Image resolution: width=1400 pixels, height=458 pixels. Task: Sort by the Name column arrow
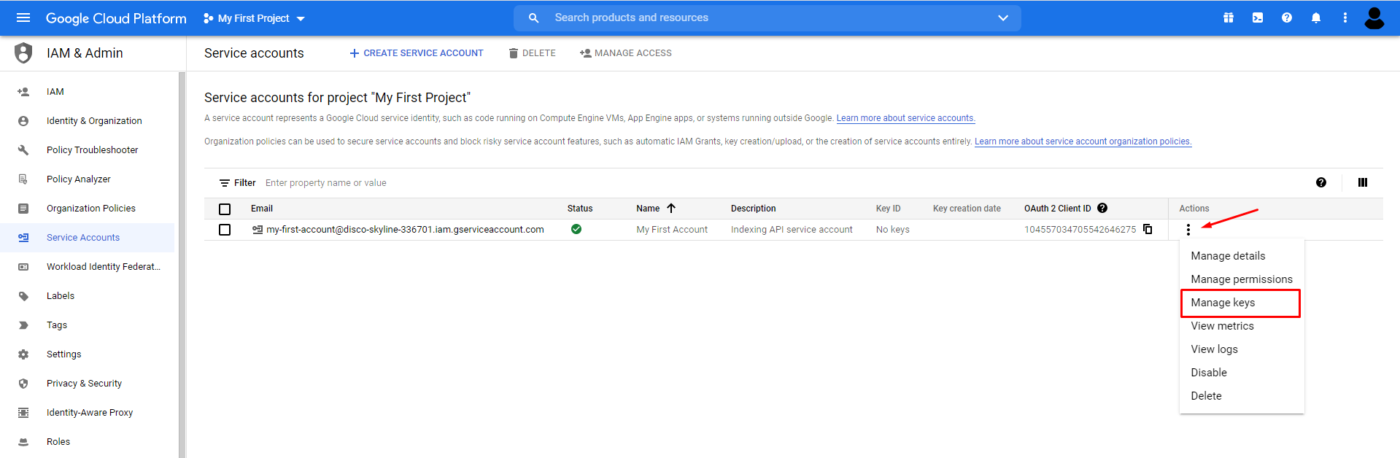[671, 208]
